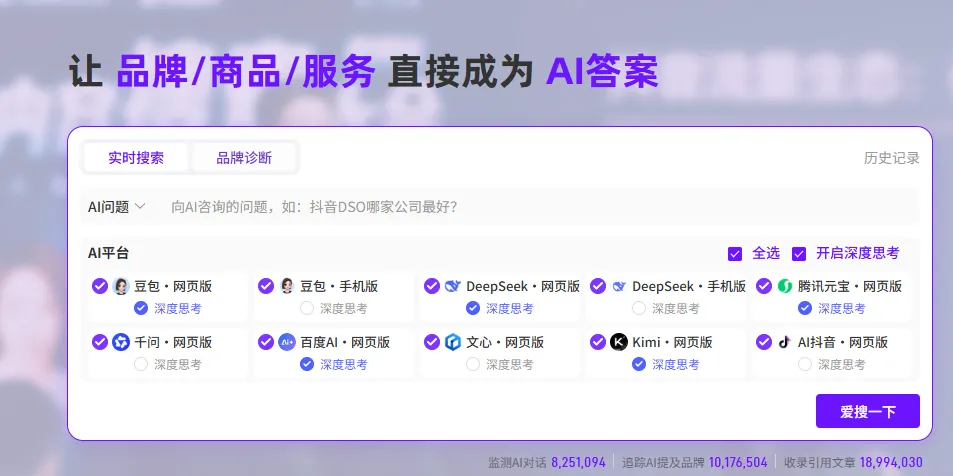Uncheck the 千问·网页版 platform checkmark
Screen dimensions: 953x476
click(100, 342)
